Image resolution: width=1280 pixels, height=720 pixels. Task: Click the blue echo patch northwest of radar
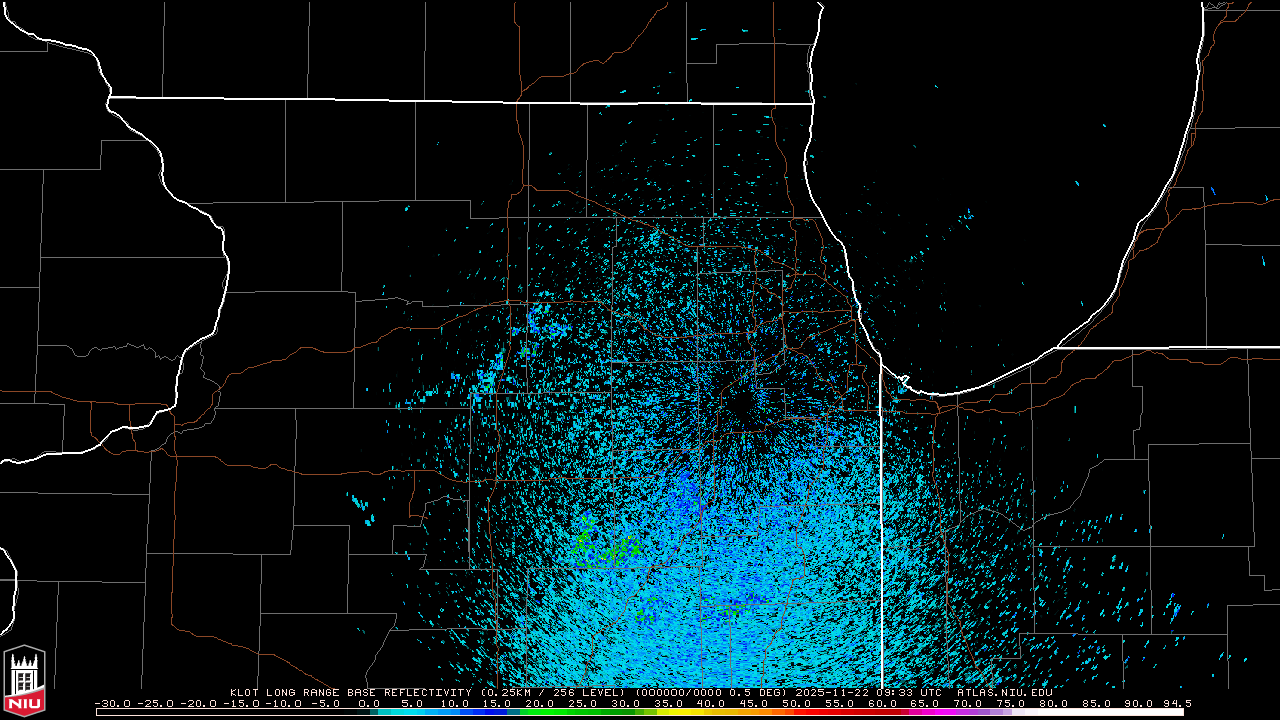click(540, 325)
